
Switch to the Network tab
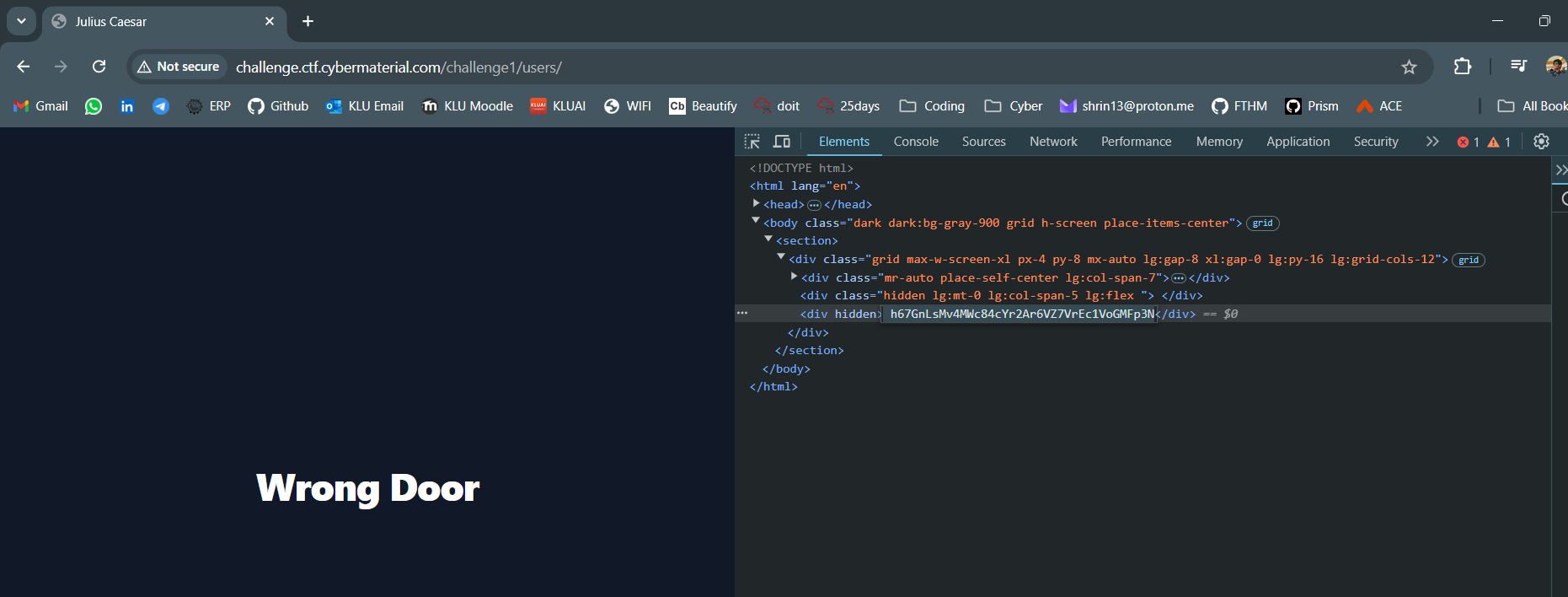pyautogui.click(x=1053, y=142)
